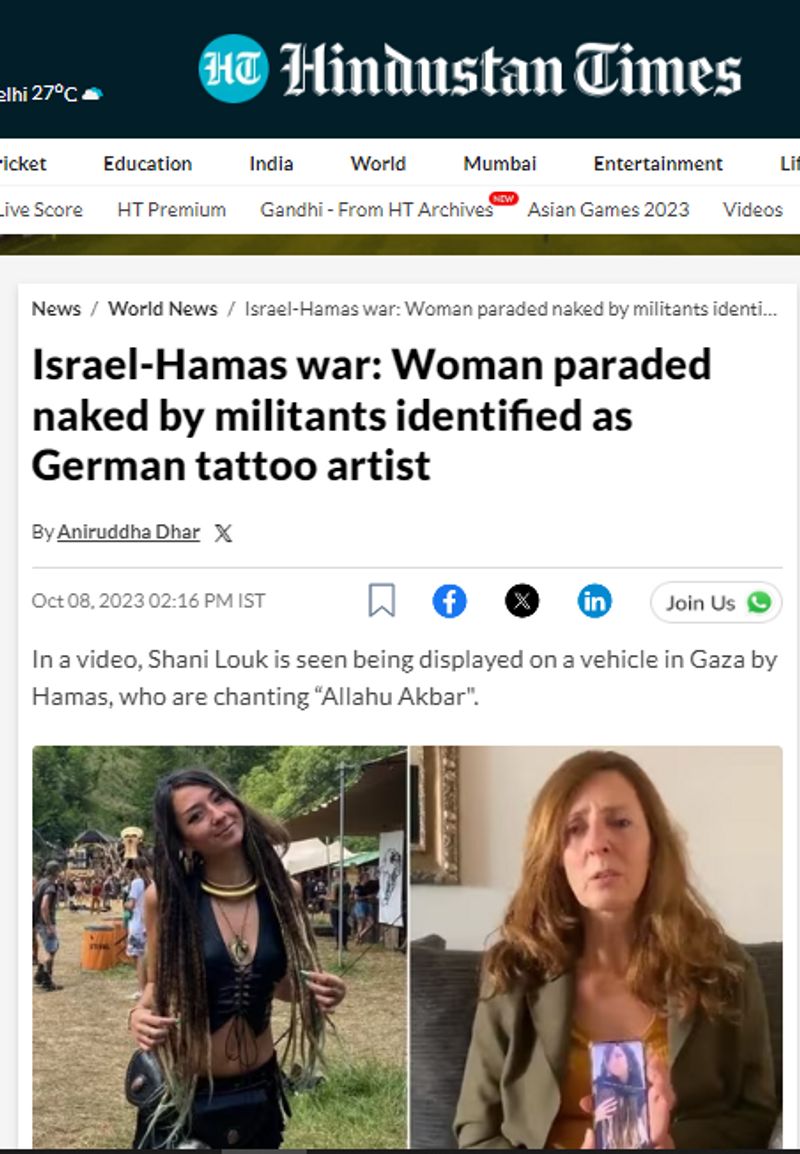This screenshot has width=800, height=1154.
Task: Click the Delhi weather cloud icon
Action: click(x=92, y=93)
